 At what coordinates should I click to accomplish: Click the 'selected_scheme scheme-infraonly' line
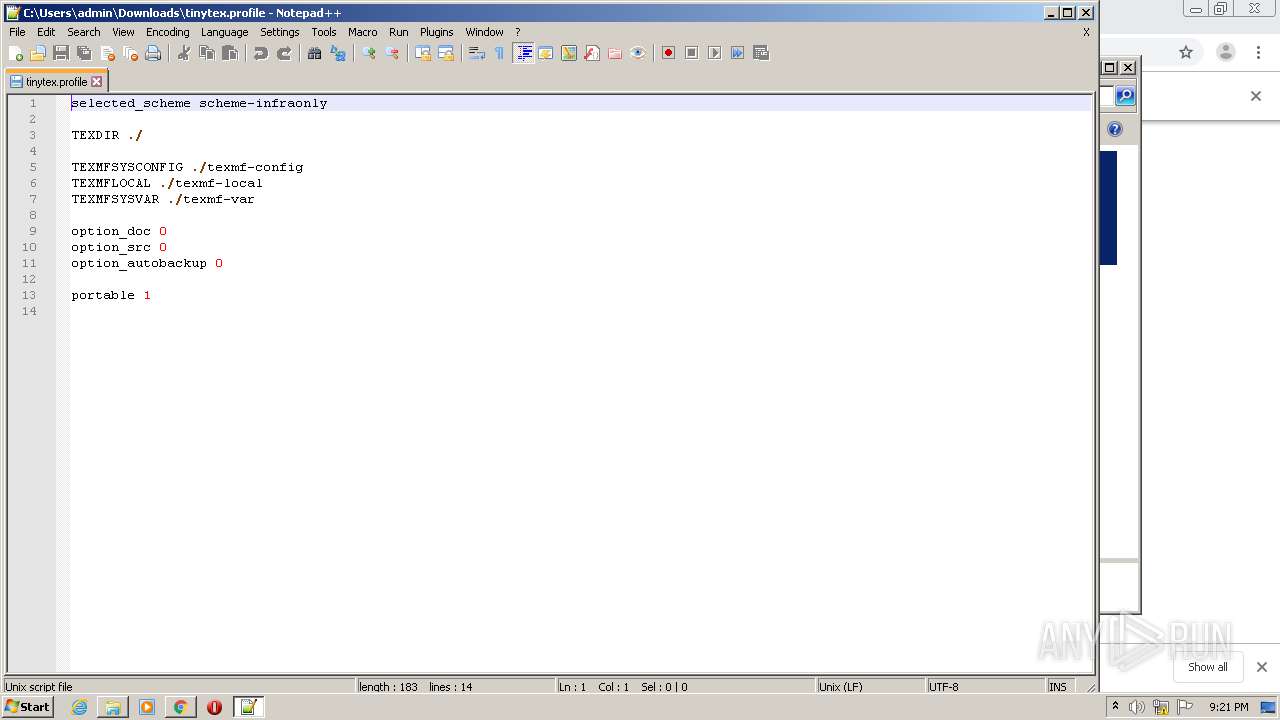pos(199,103)
